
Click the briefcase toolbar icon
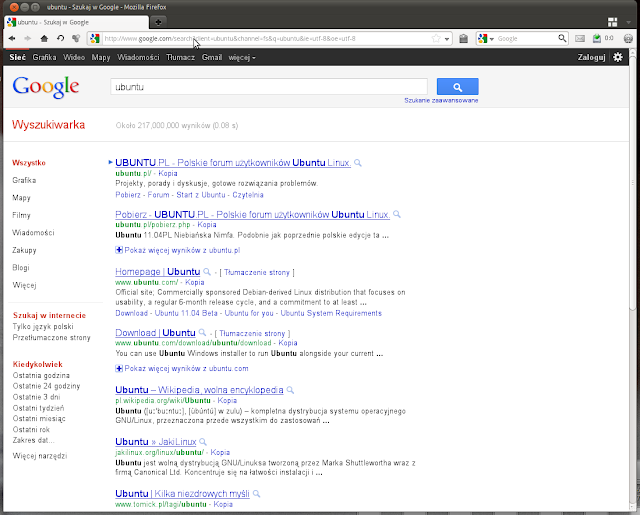pyautogui.click(x=463, y=38)
